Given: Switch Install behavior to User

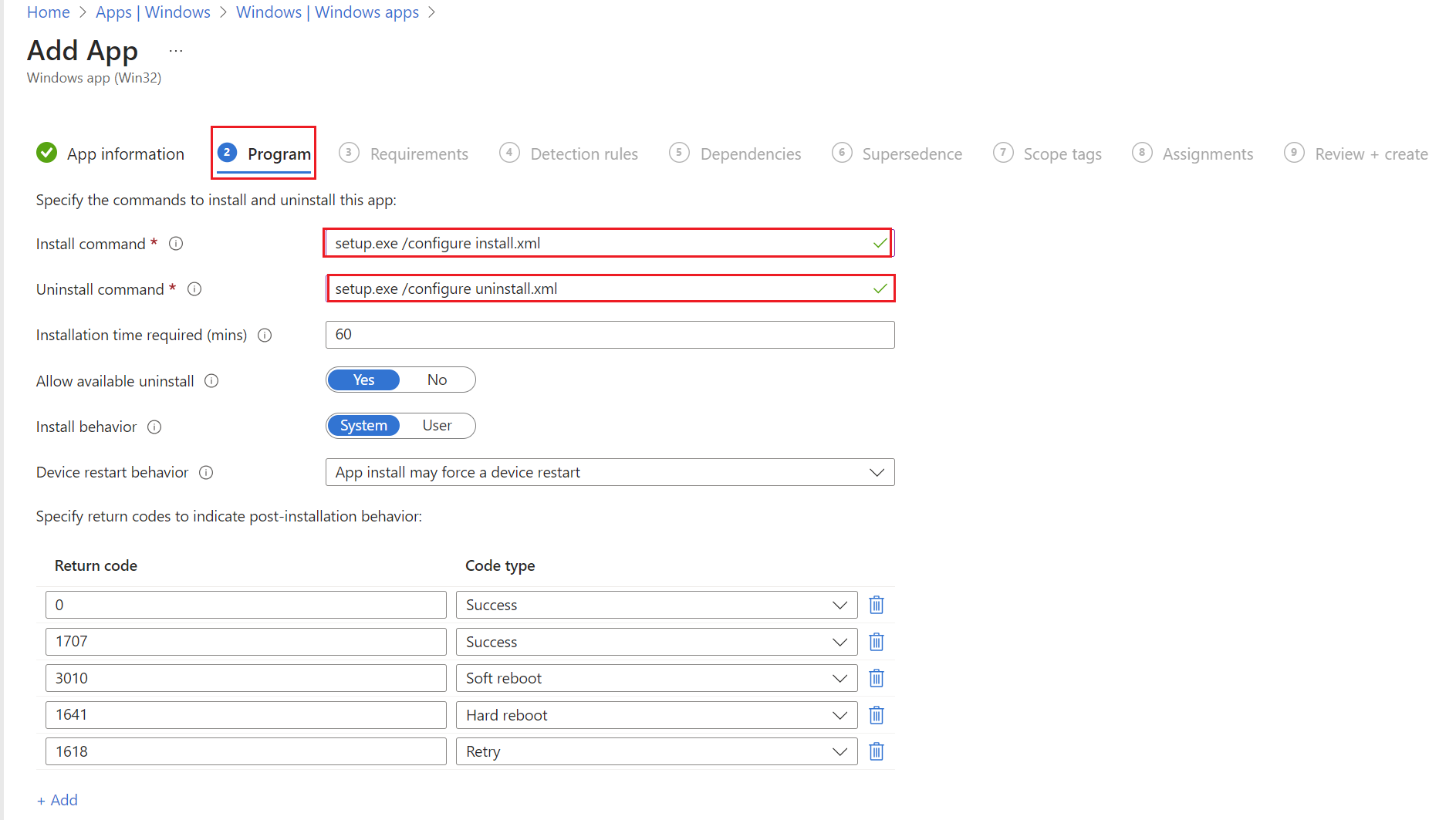Looking at the screenshot, I should tap(437, 425).
